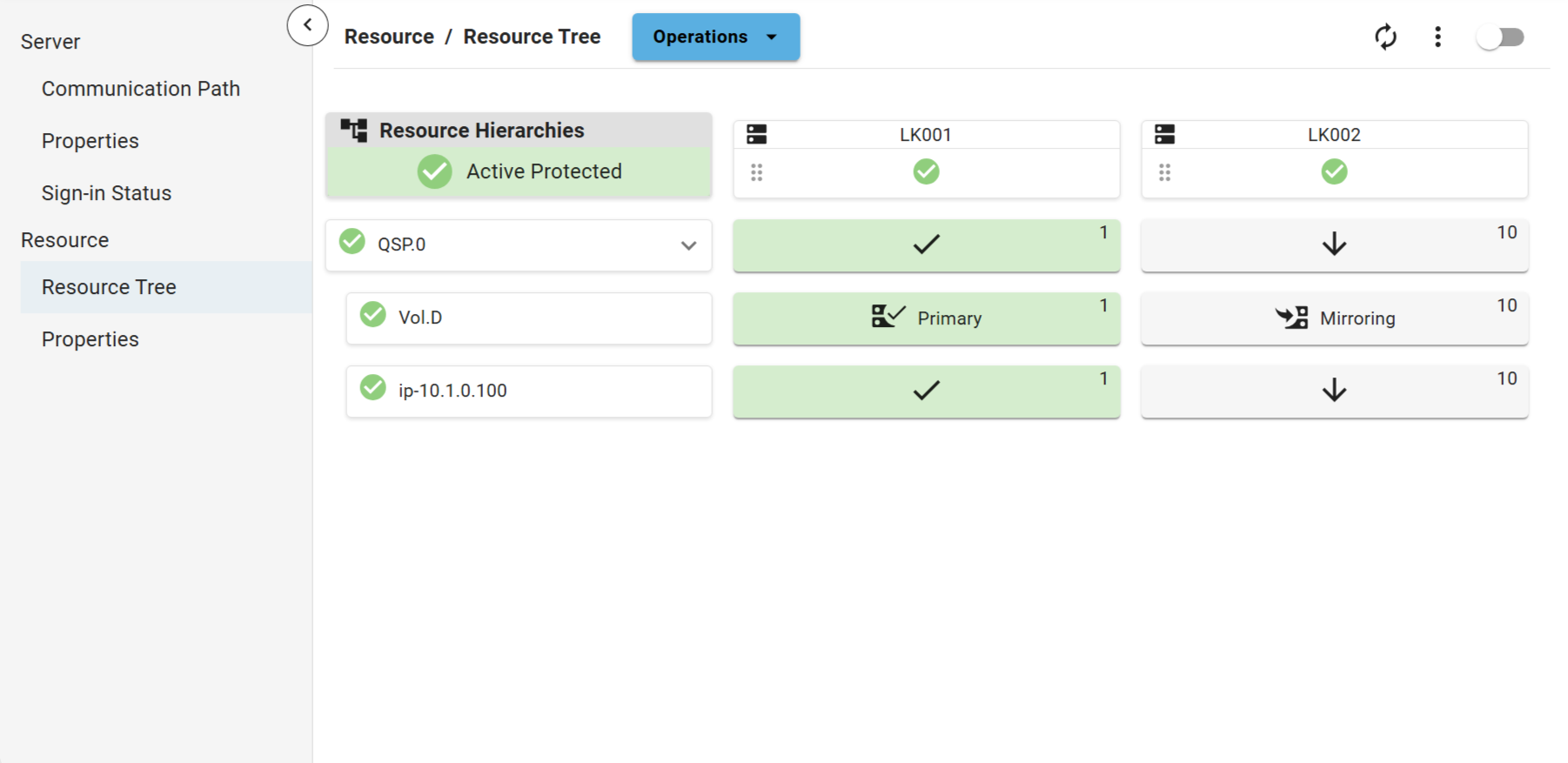This screenshot has width=1568, height=763.
Task: Click the Resource Hierarchies tree icon
Action: (x=353, y=131)
